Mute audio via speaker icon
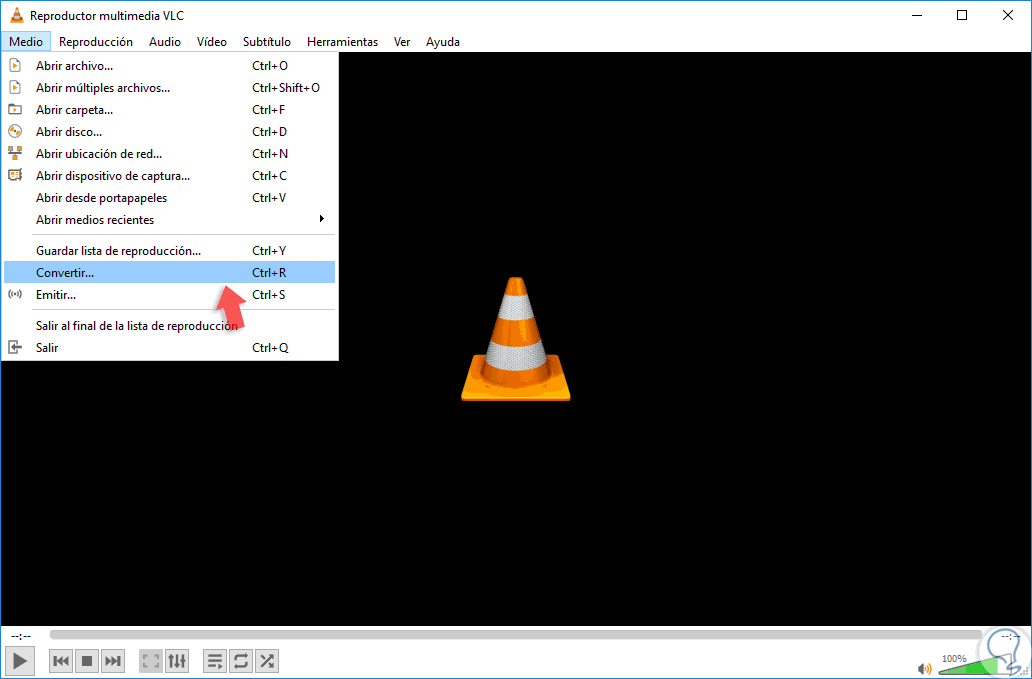The image size is (1032, 679). 925,668
